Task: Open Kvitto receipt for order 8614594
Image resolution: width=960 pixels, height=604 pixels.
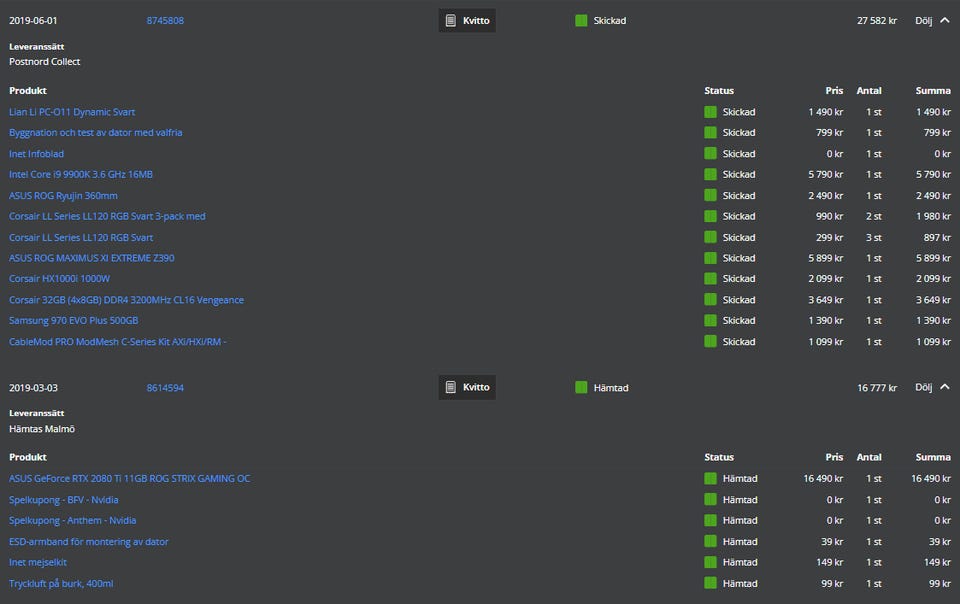Action: point(467,387)
